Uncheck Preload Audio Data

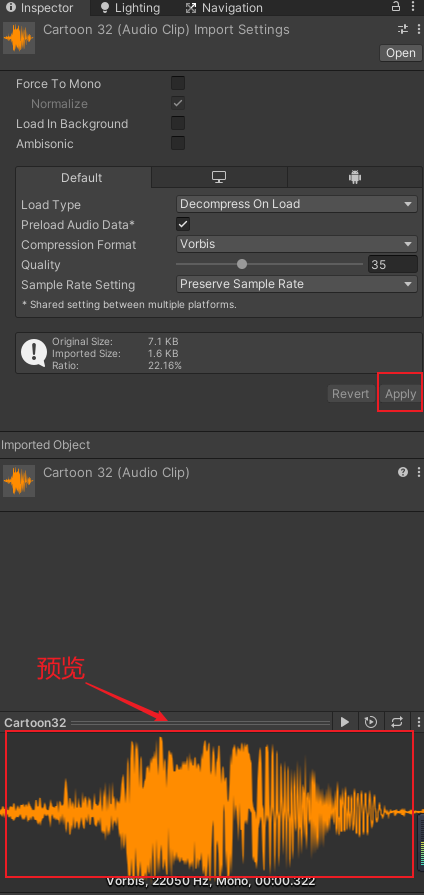pyautogui.click(x=183, y=224)
